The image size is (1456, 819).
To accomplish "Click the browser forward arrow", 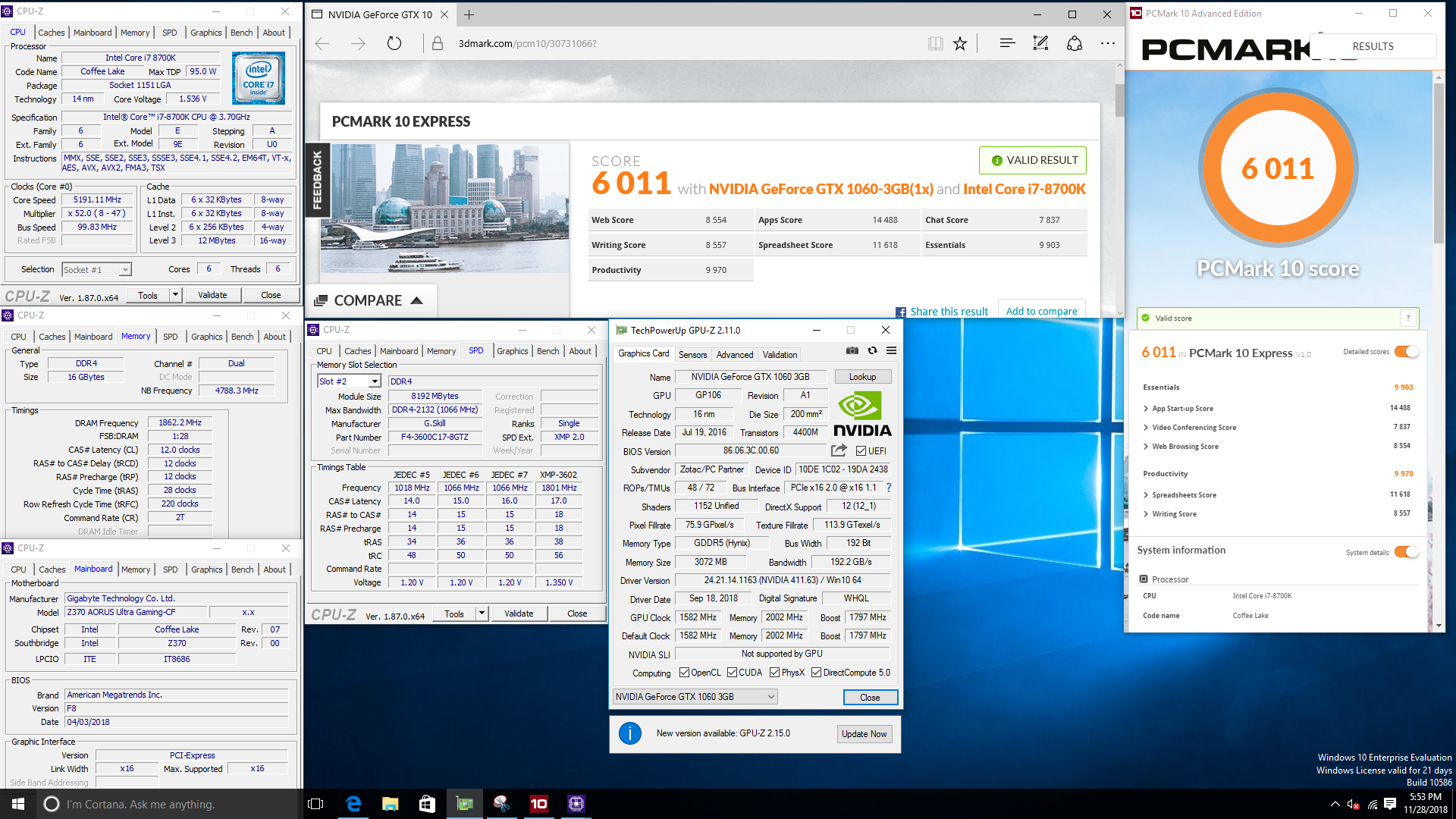I will [x=358, y=44].
